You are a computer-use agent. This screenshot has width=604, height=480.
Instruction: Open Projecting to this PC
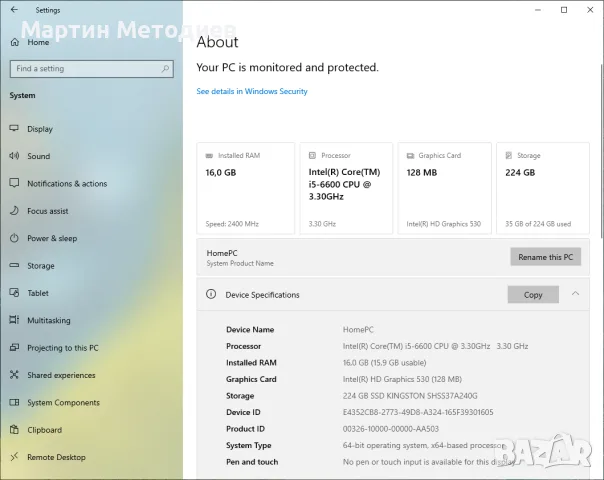tap(63, 348)
